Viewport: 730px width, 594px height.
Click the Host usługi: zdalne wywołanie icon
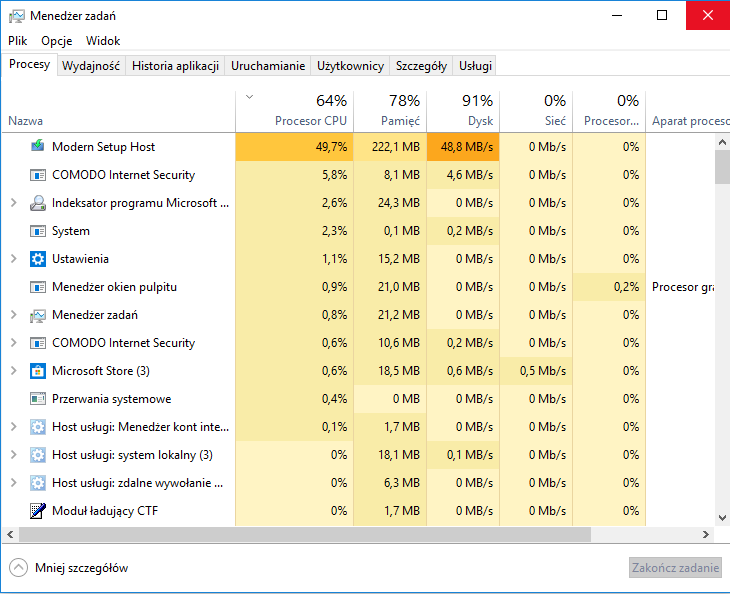pos(38,483)
